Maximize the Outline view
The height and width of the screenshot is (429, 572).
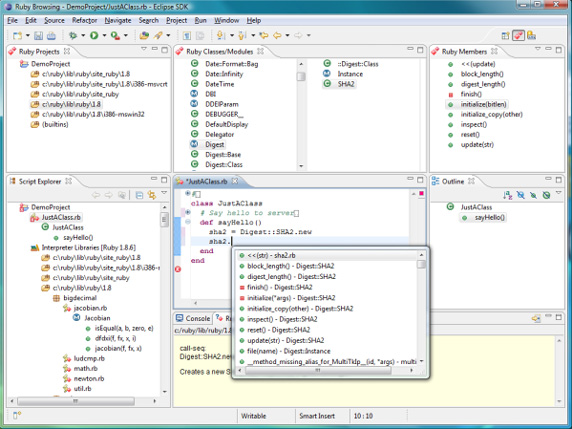tap(559, 180)
